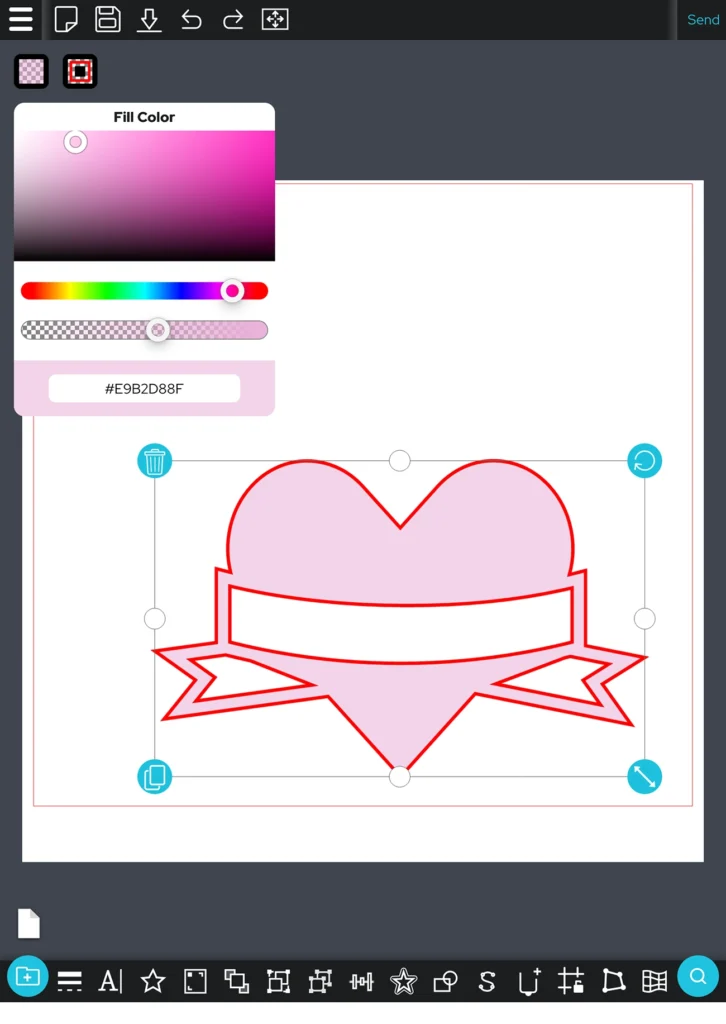The width and height of the screenshot is (726, 1024).
Task: Click the scale handle on selection
Action: click(644, 777)
